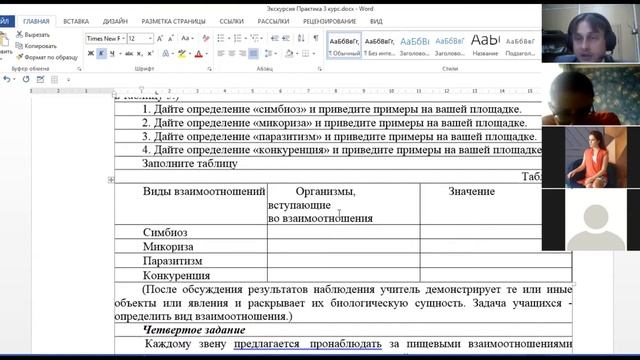This screenshot has height=360, width=640.
Task: Click the increase indent icon
Action: click(286, 38)
